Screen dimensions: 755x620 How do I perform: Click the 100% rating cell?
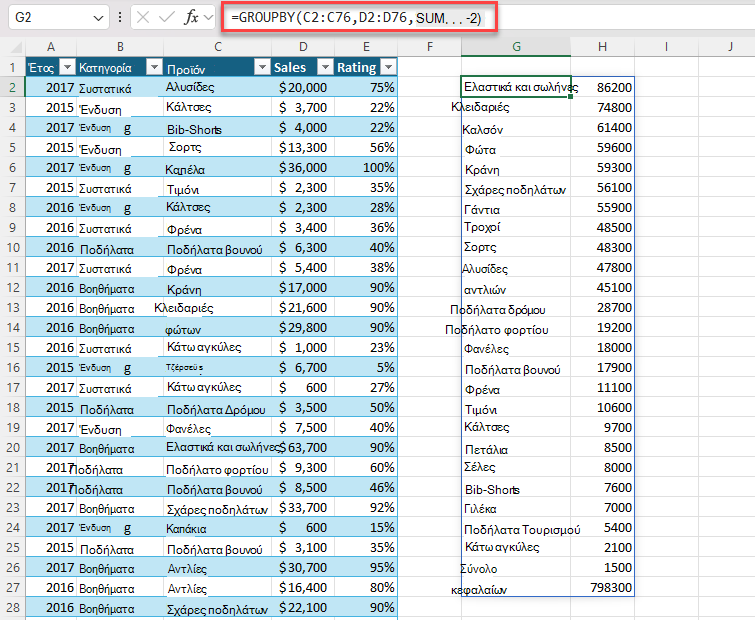point(366,167)
